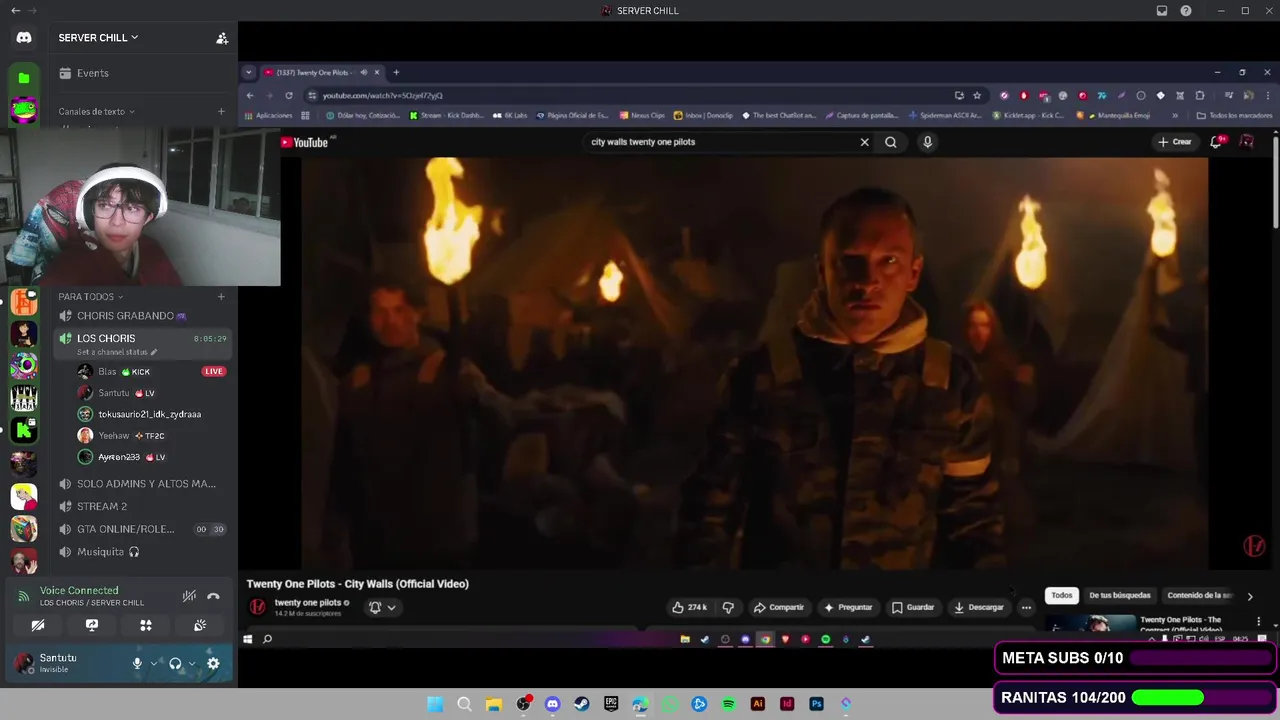Join STREAM 2 voice channel
Image resolution: width=1280 pixels, height=720 pixels.
(x=102, y=506)
